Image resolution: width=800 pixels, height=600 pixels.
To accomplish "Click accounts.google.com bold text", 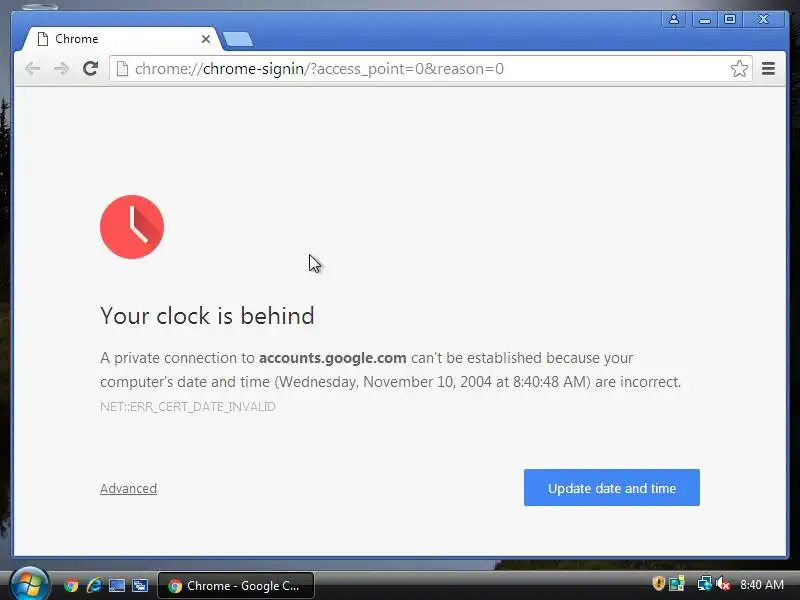I will pos(333,358).
